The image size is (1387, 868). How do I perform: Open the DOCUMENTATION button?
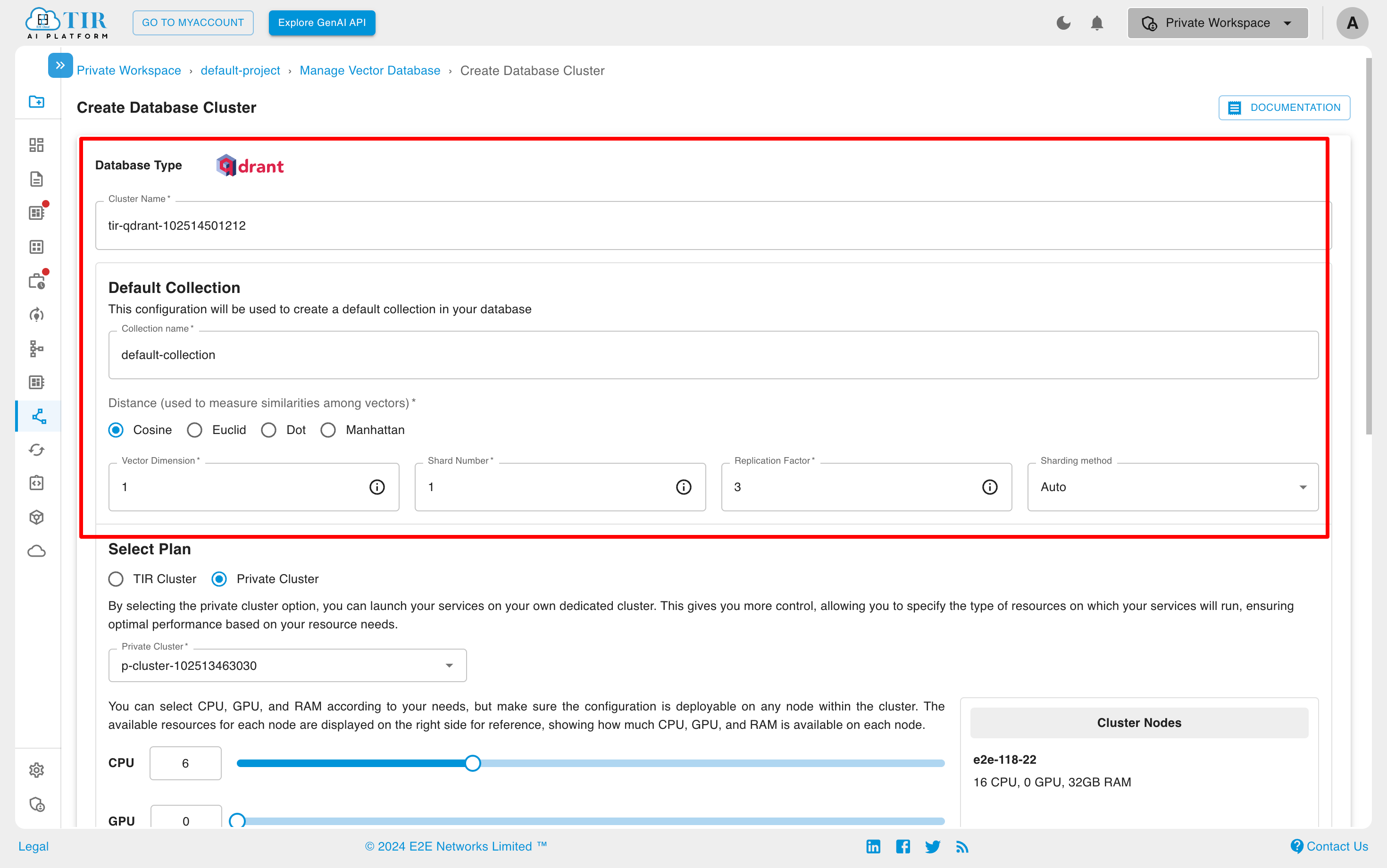click(x=1284, y=108)
